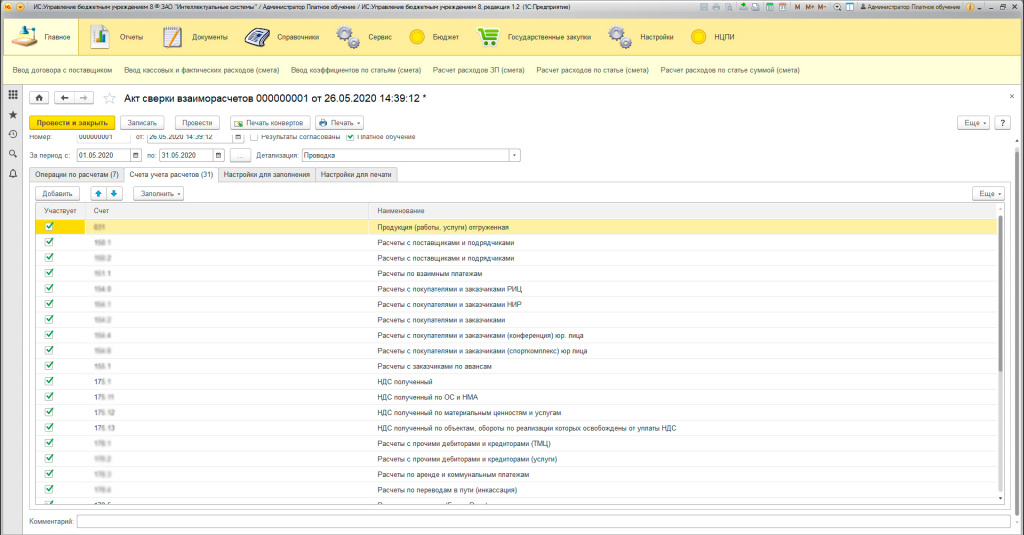This screenshot has width=1024, height=535.
Task: Expand the 'Детализация' dropdown list
Action: click(515, 155)
